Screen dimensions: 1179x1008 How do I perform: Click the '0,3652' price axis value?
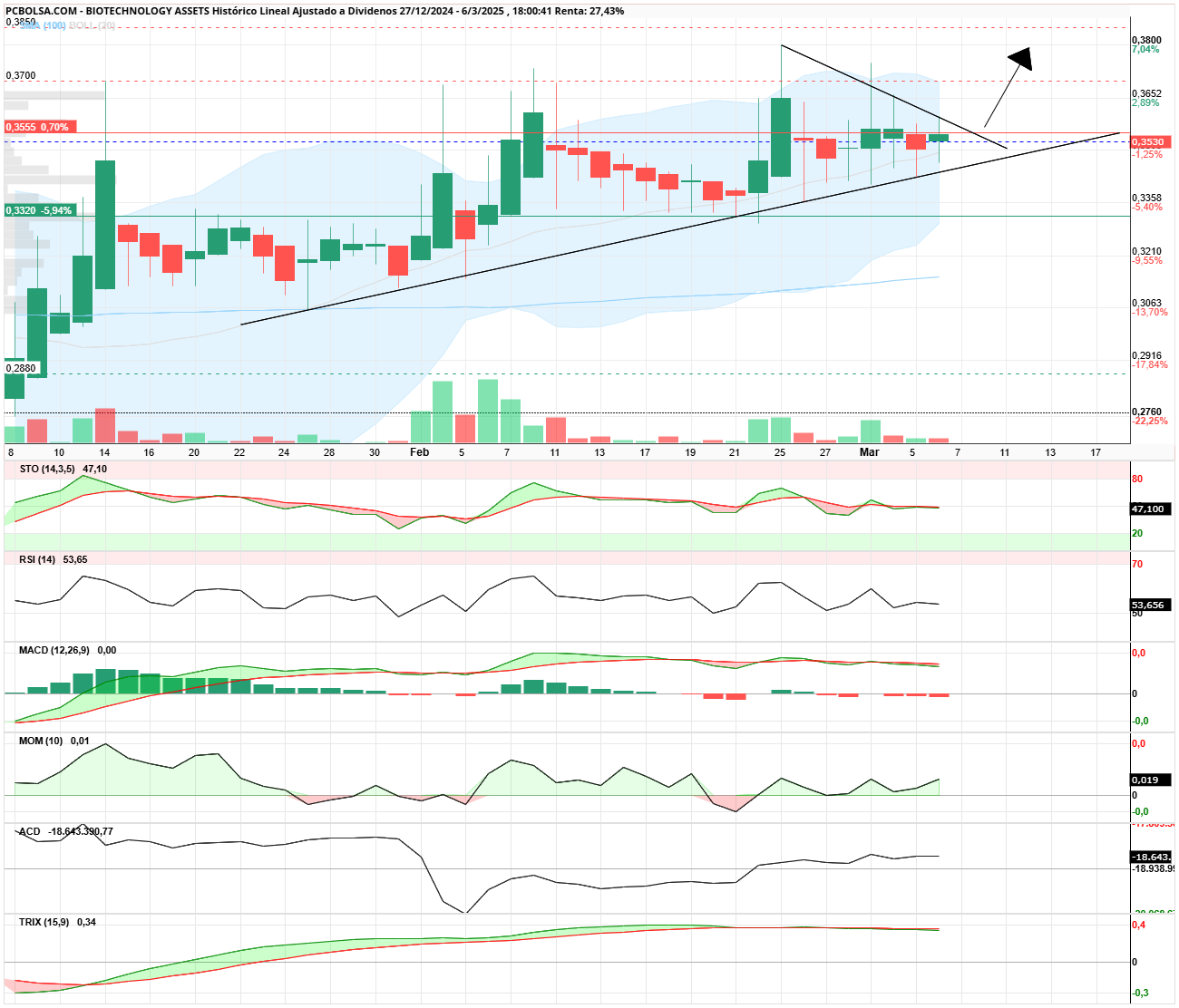click(1147, 93)
